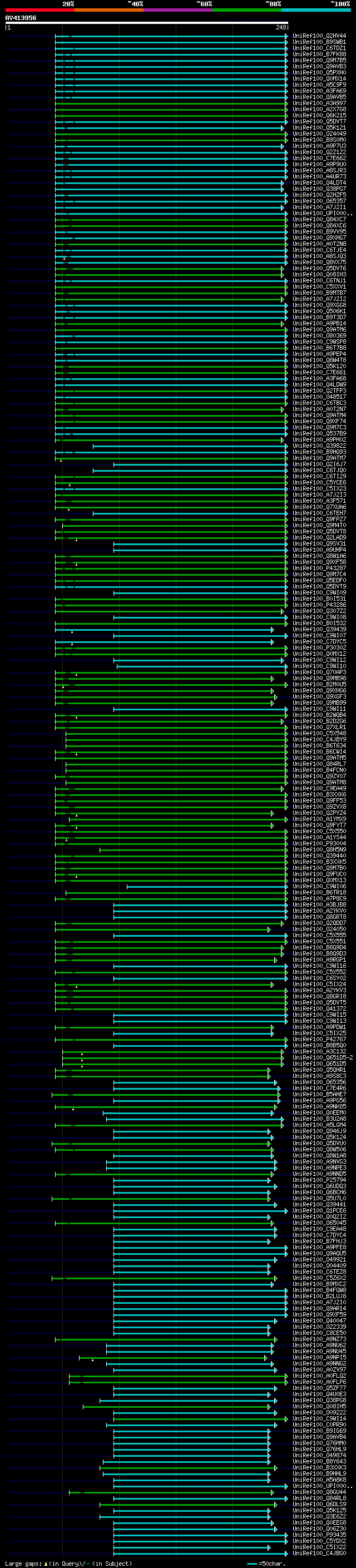This screenshot has width=356, height=1568.
Task: Select the UniRef100_A5C9F9 label
Action: pyautogui.click(x=319, y=85)
